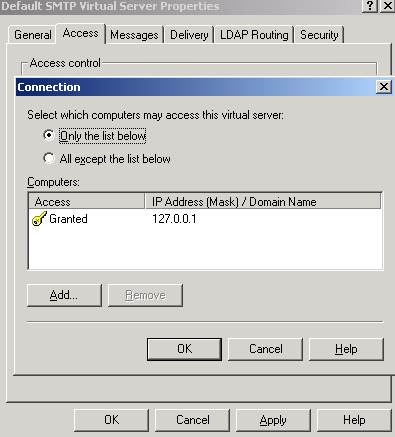Screen dimensions: 395x437
Task: Click the disabled Remove button
Action: [145, 295]
